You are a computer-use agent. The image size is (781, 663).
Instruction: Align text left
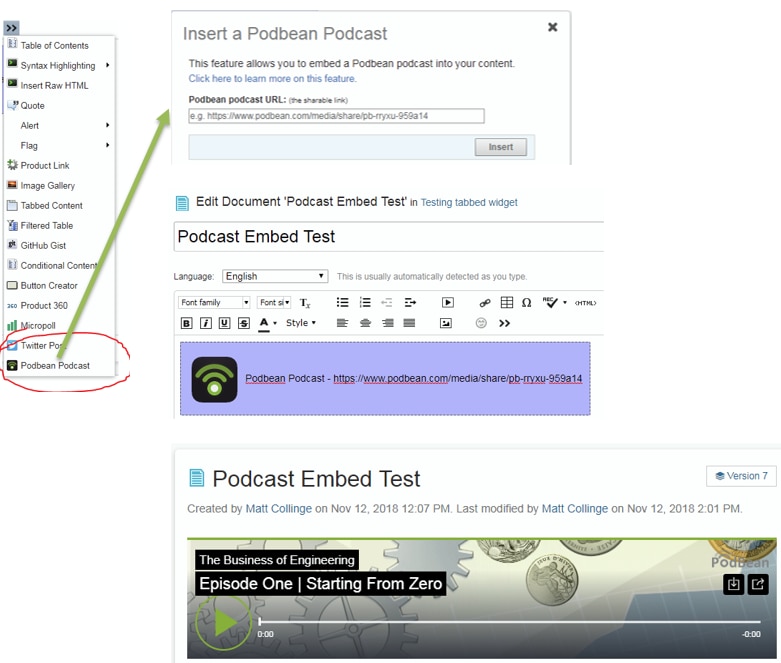coord(342,323)
